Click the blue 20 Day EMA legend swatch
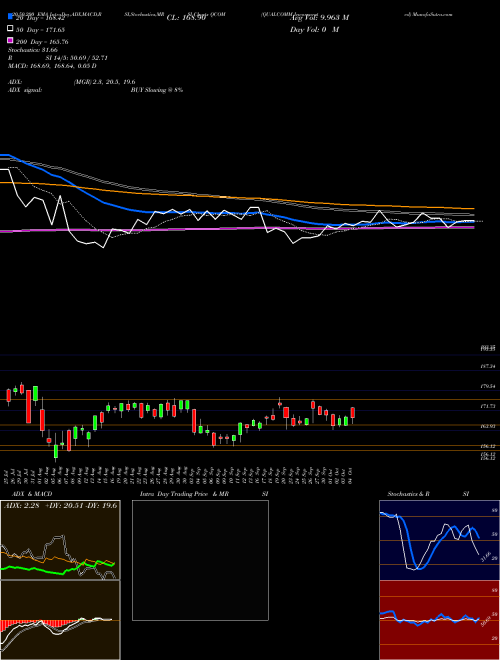Viewport: 500px width, 660px height. 11,16
